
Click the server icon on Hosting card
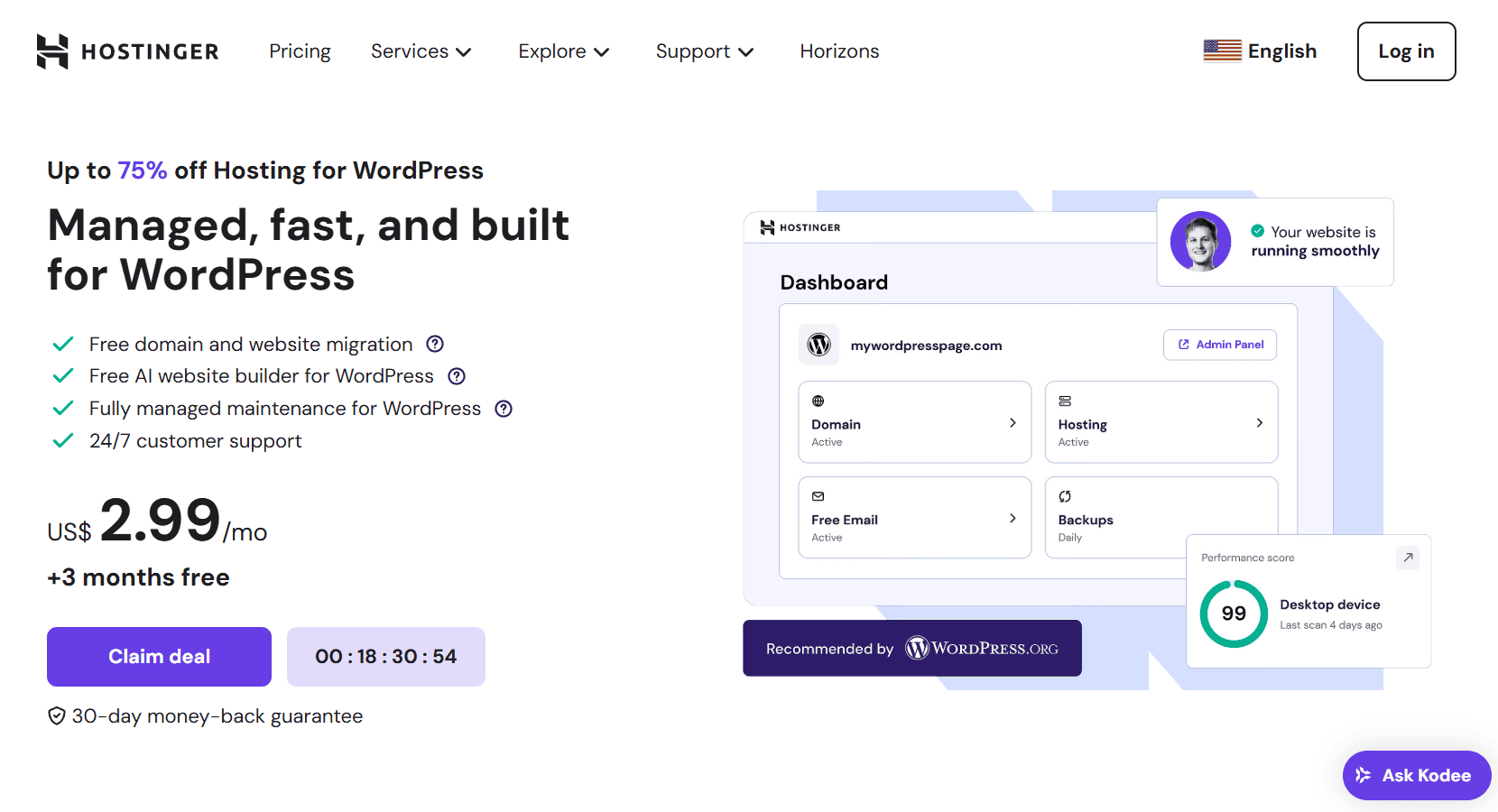pos(1065,401)
